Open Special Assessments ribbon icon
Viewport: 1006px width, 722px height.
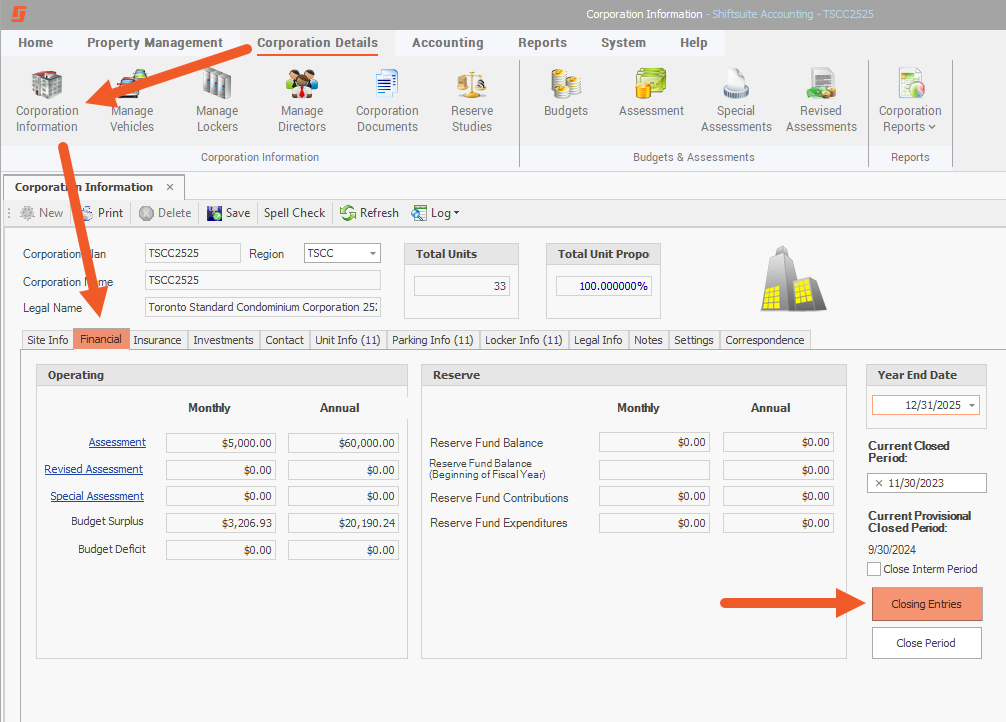(736, 101)
